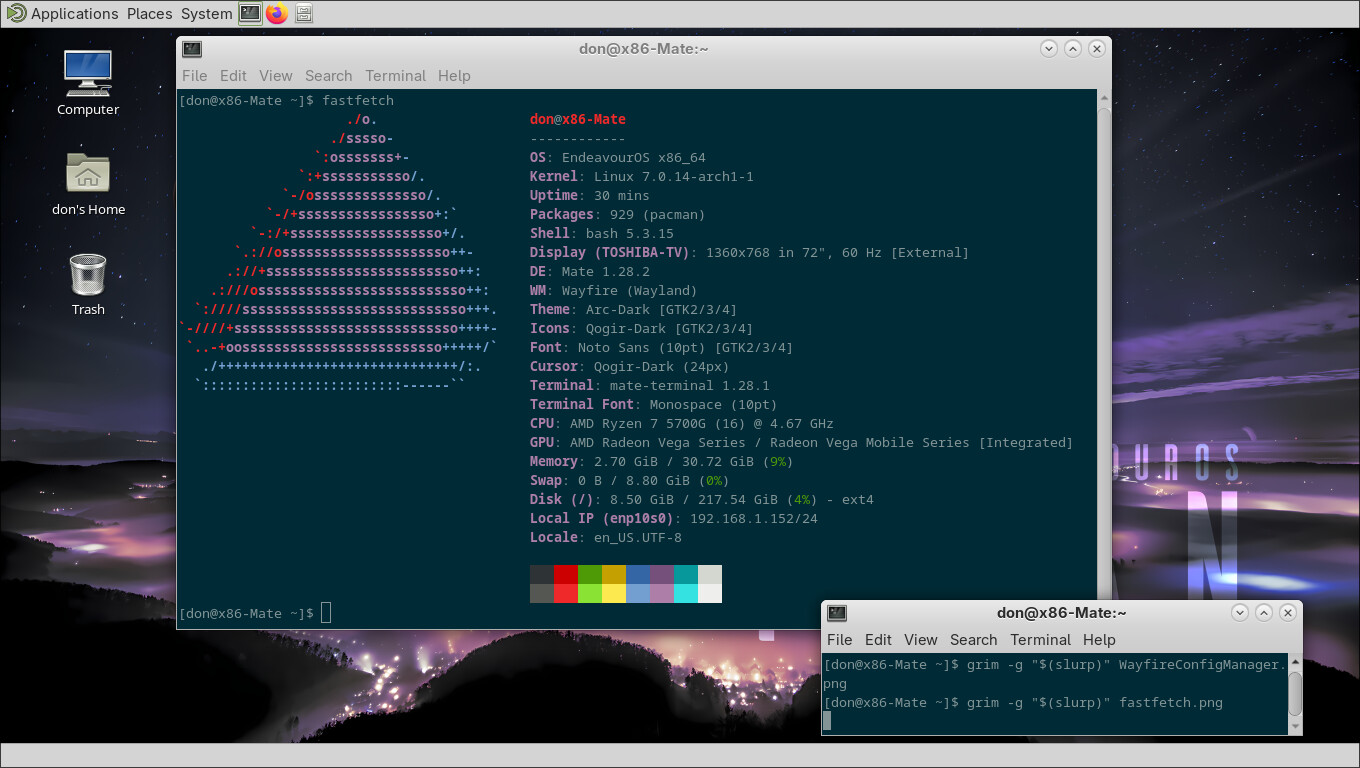The image size is (1360, 768).
Task: Click the typed 'fastfetch' command text
Action: (358, 101)
